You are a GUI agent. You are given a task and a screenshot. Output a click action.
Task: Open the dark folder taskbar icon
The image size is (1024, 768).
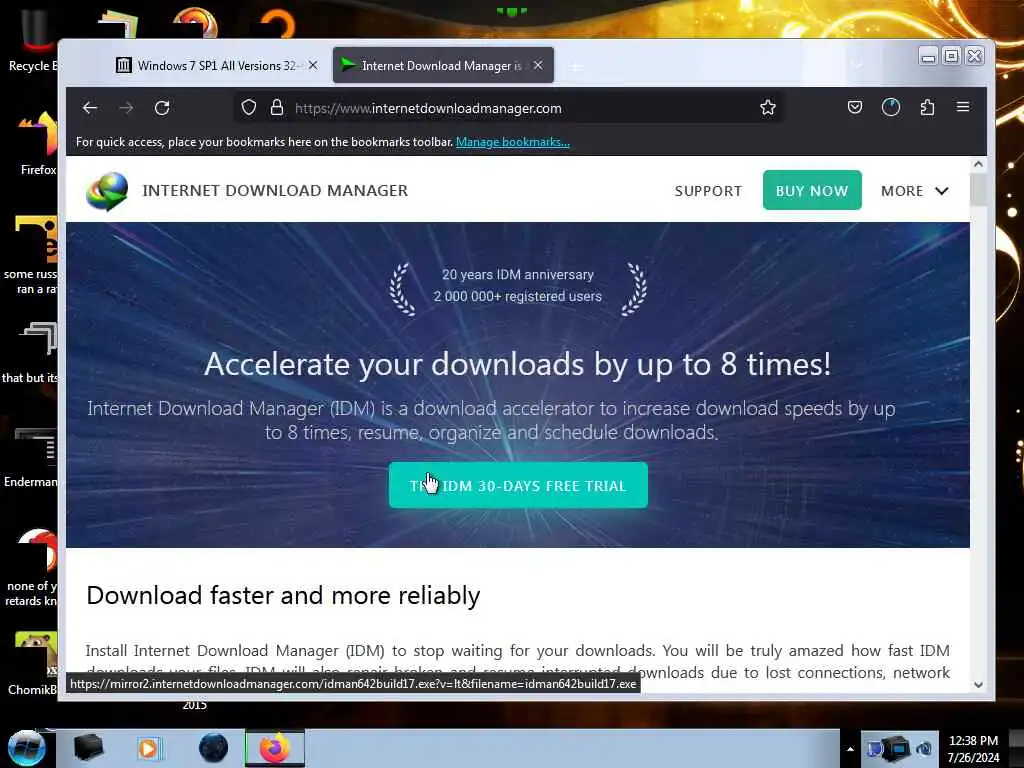coord(88,748)
